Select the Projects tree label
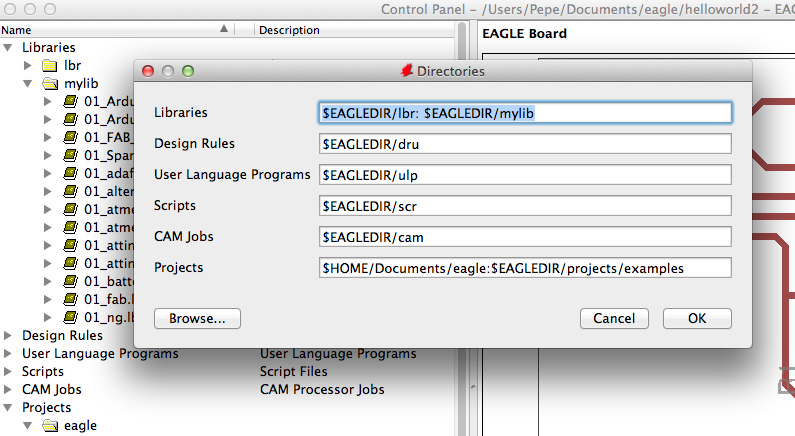This screenshot has height=436, width=795. click(47, 408)
